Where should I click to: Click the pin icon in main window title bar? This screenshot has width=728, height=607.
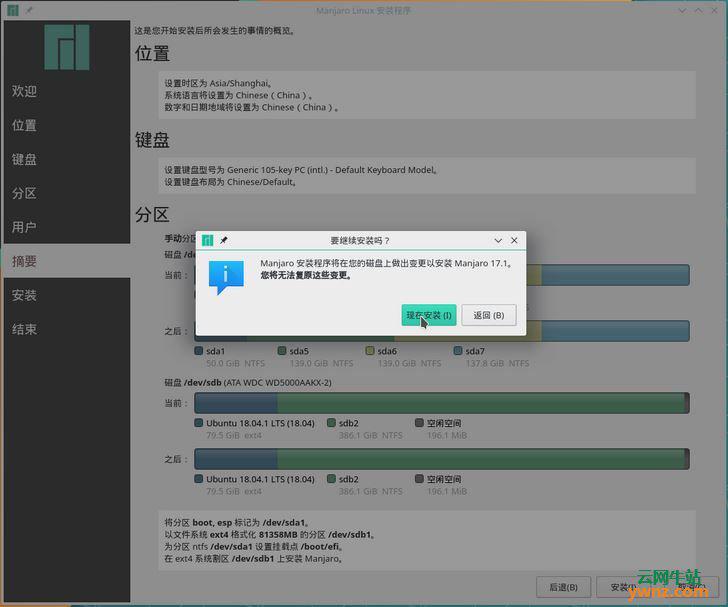pyautogui.click(x=29, y=10)
